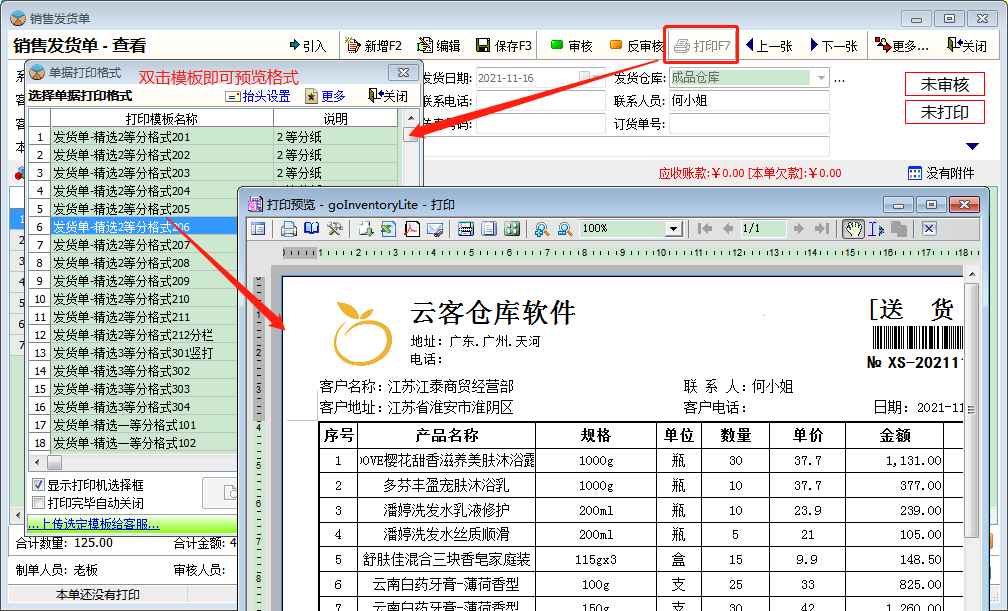Go to 下一张 next document
Screen dimensions: 1008x611
click(x=834, y=46)
